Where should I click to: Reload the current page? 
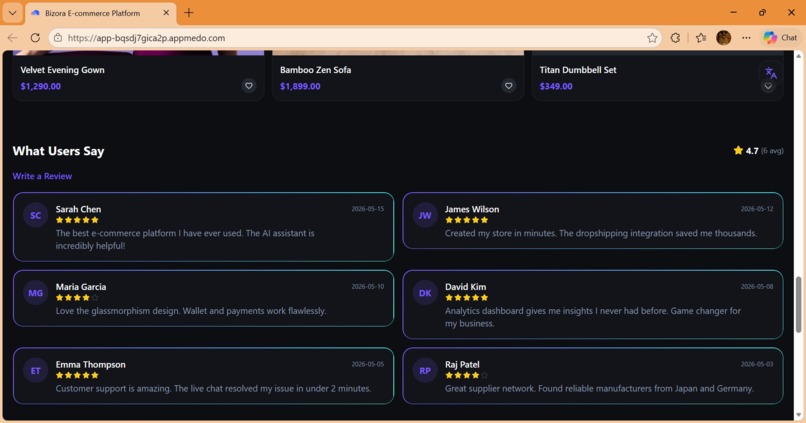35,38
